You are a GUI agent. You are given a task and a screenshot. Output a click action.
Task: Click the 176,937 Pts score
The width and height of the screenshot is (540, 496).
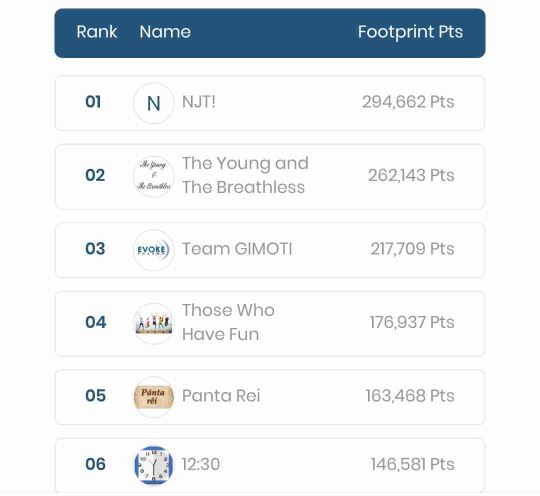tap(412, 322)
